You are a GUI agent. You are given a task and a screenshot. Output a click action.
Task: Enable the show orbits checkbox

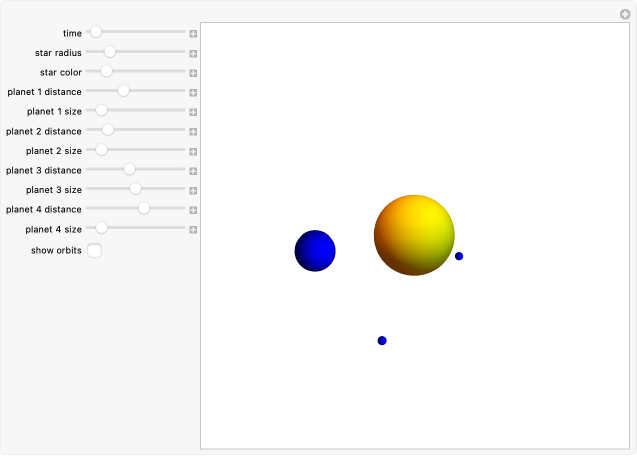click(94, 250)
